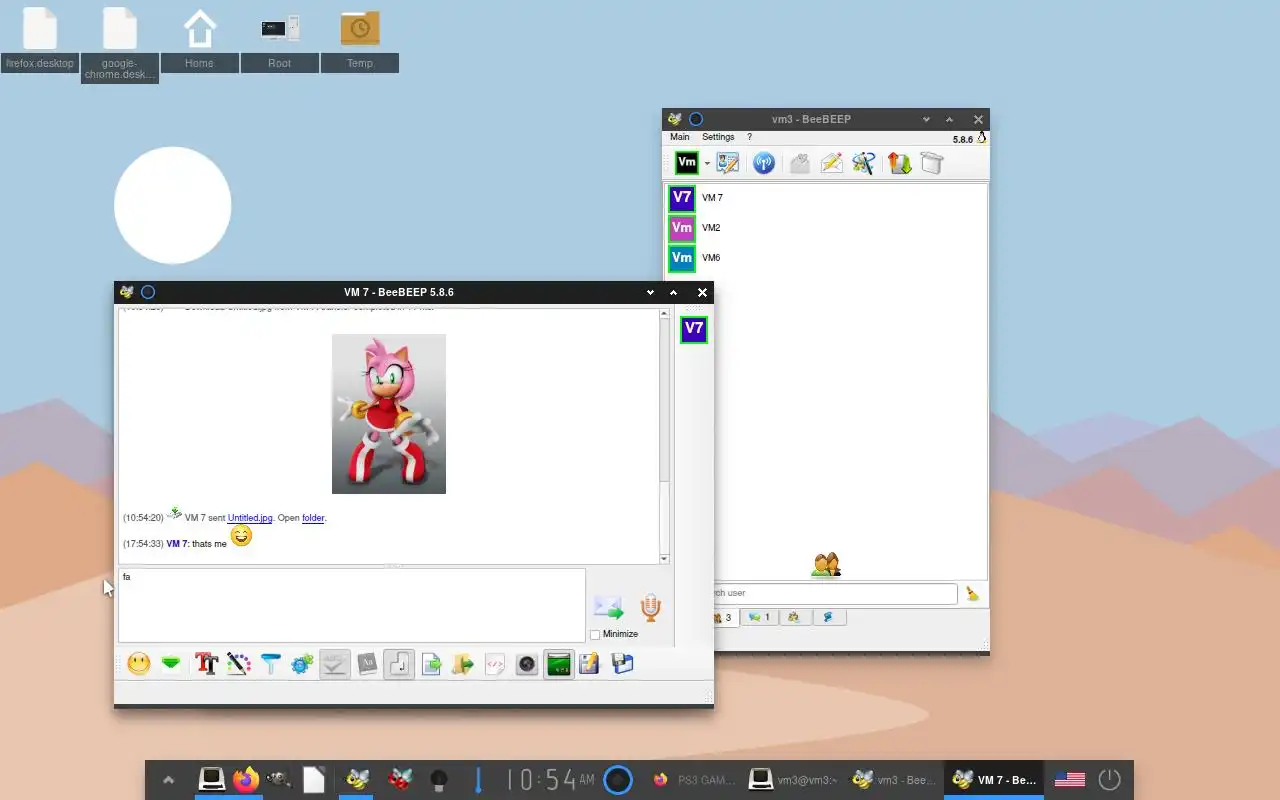Screen dimensions: 1280x800
Task: Click the box icon in vm3 toolbar
Action: click(x=932, y=163)
